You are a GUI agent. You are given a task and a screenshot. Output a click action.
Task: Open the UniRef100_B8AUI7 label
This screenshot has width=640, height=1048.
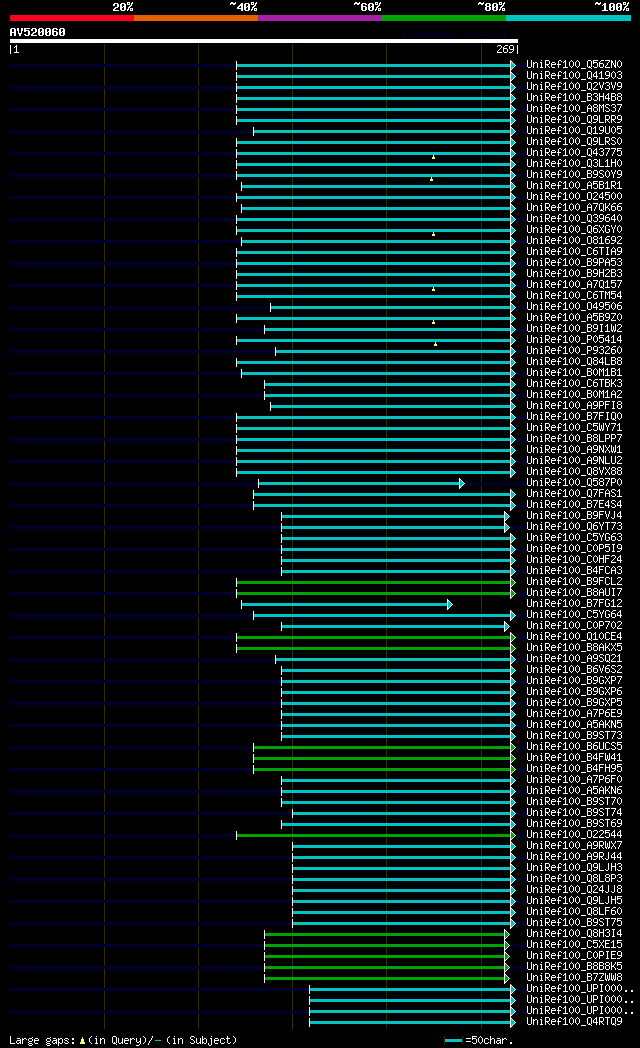tap(574, 592)
